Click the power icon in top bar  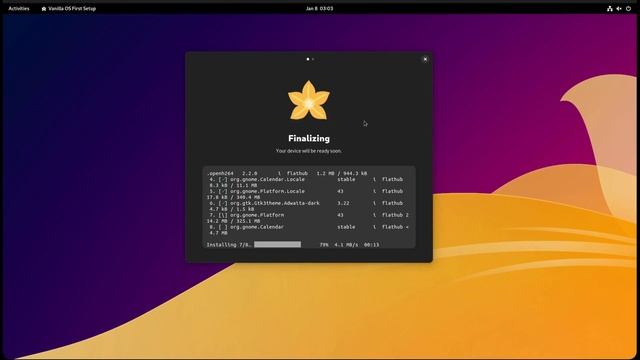tap(629, 9)
